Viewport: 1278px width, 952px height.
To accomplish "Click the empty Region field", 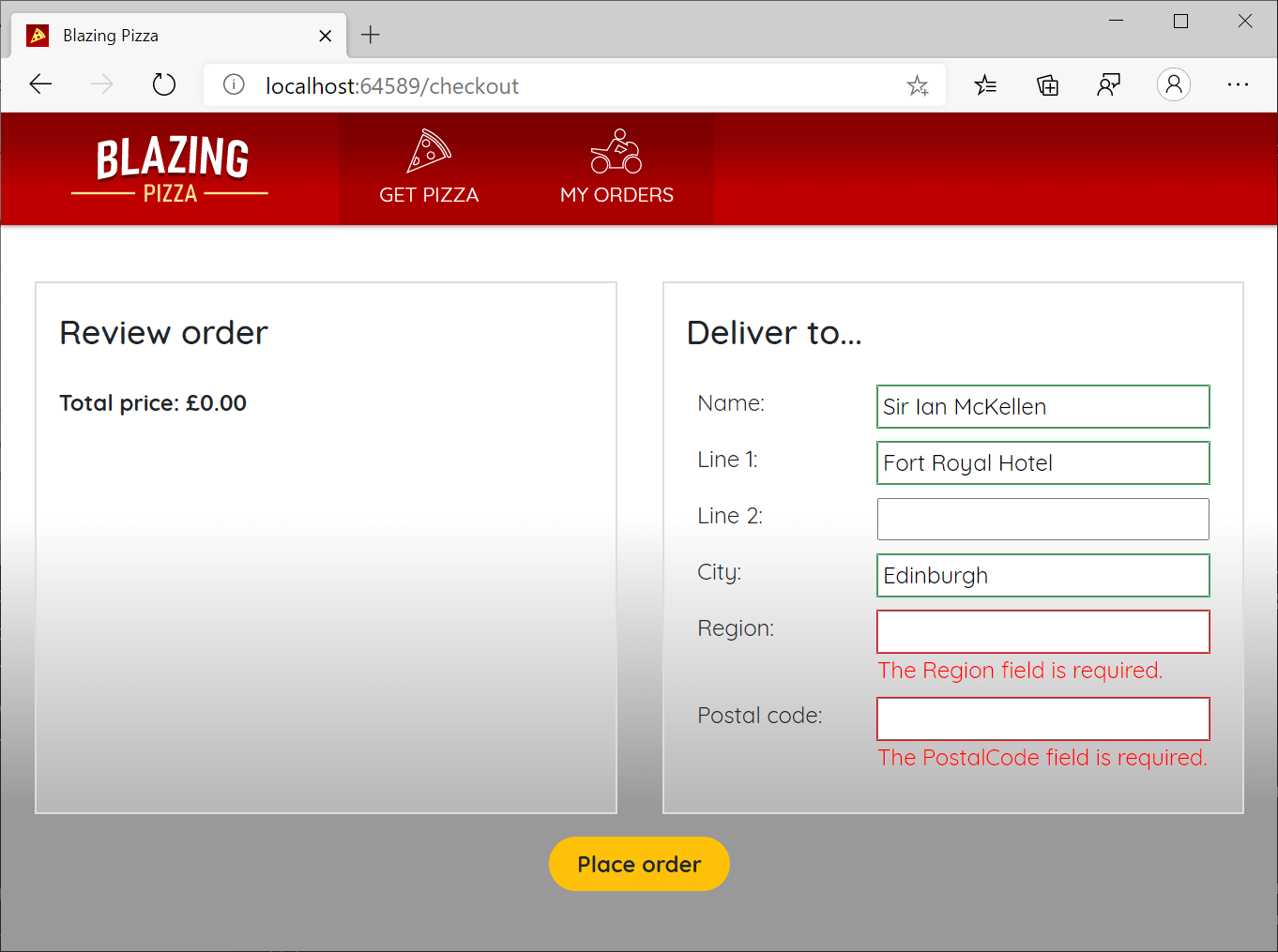I will (x=1042, y=631).
